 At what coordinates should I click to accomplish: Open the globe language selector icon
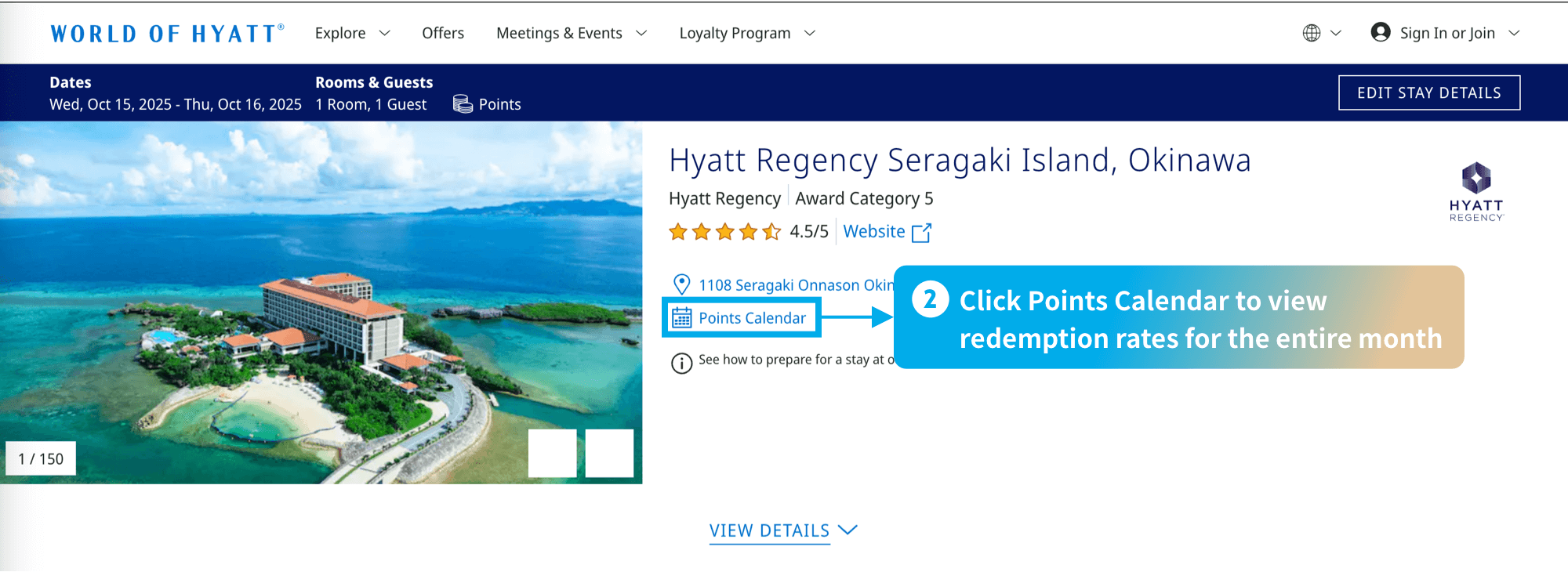click(x=1314, y=32)
